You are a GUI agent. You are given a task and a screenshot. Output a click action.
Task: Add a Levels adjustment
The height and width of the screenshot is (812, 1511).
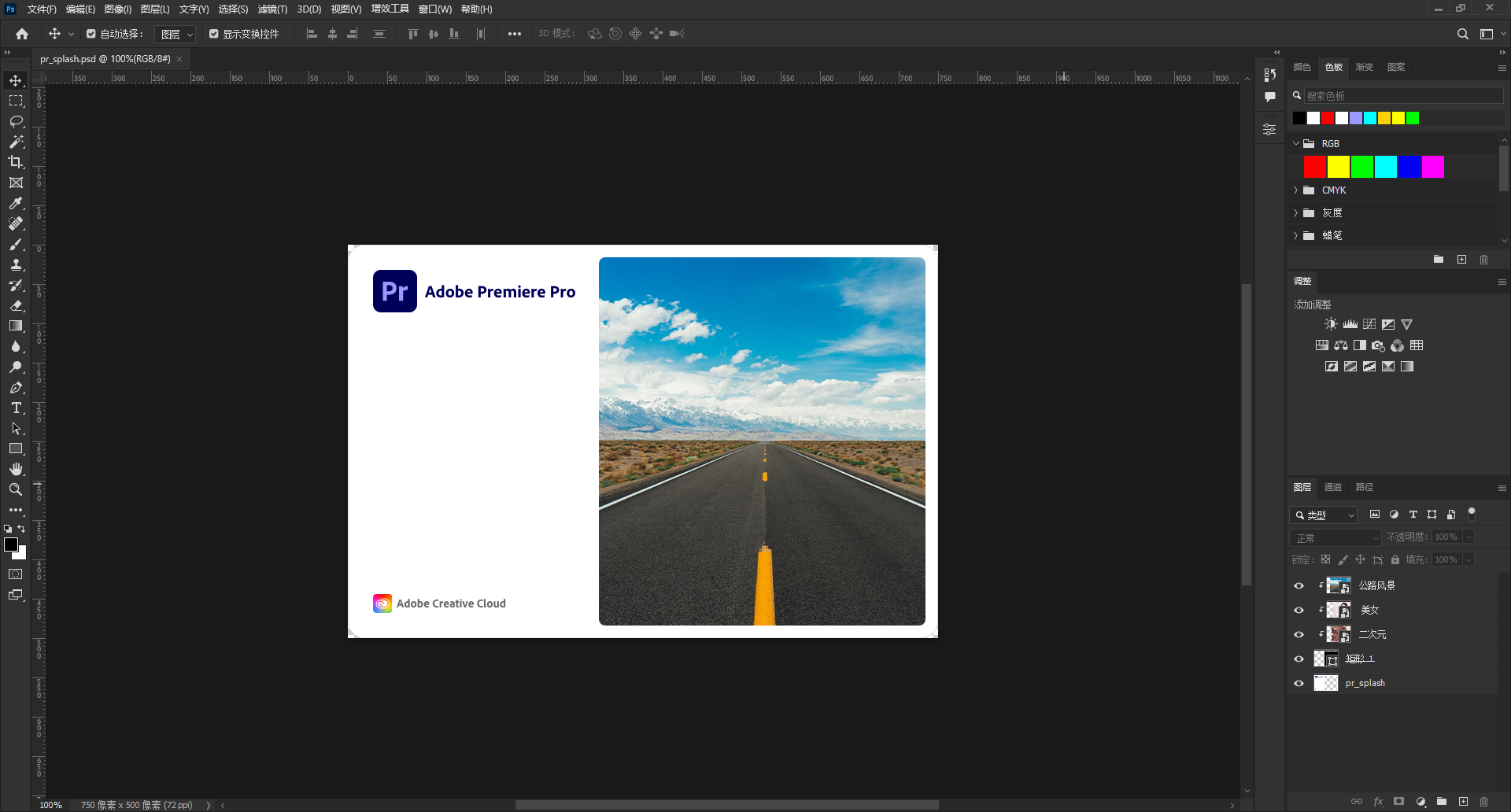(1350, 324)
